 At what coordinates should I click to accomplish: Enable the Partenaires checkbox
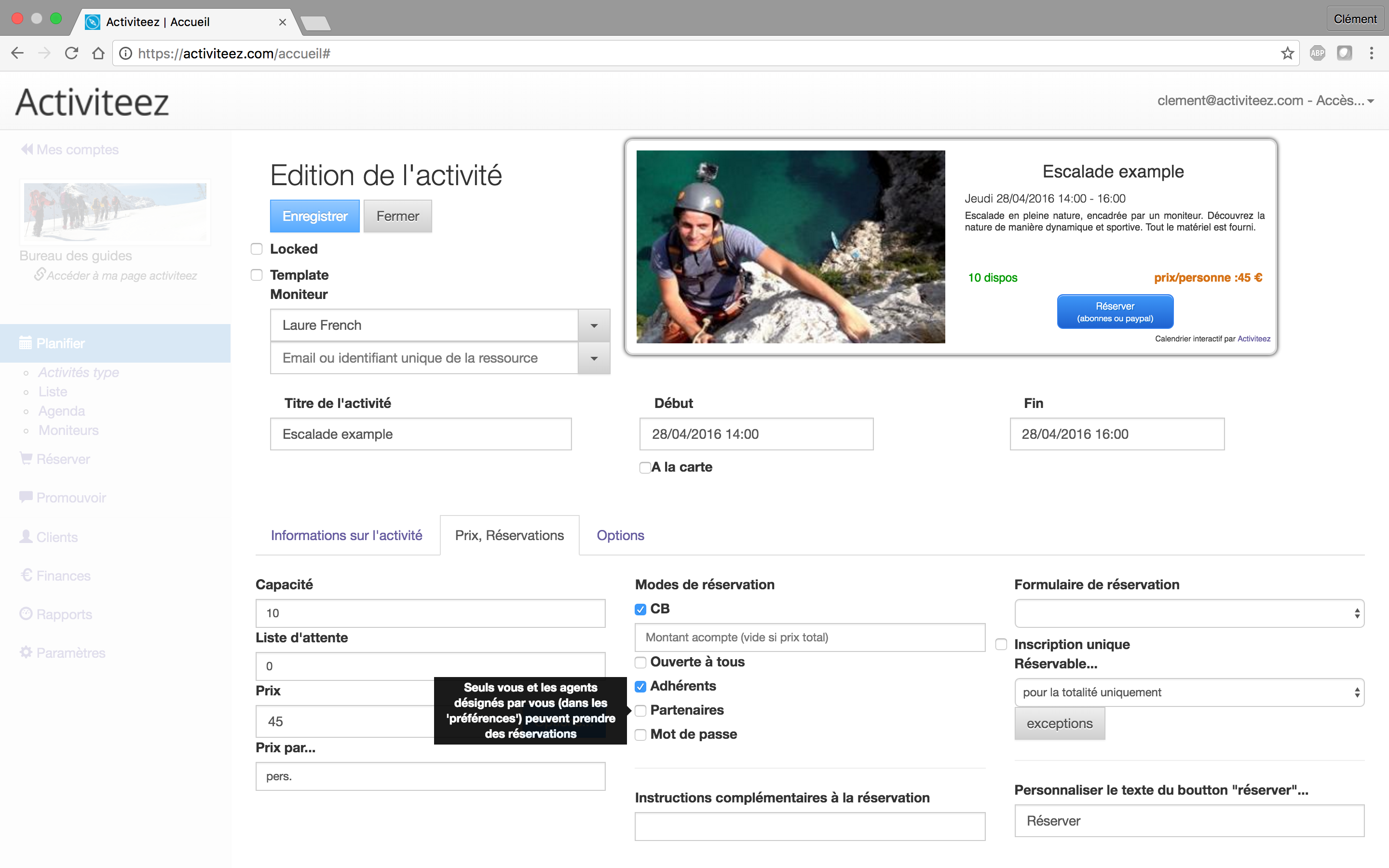click(640, 711)
